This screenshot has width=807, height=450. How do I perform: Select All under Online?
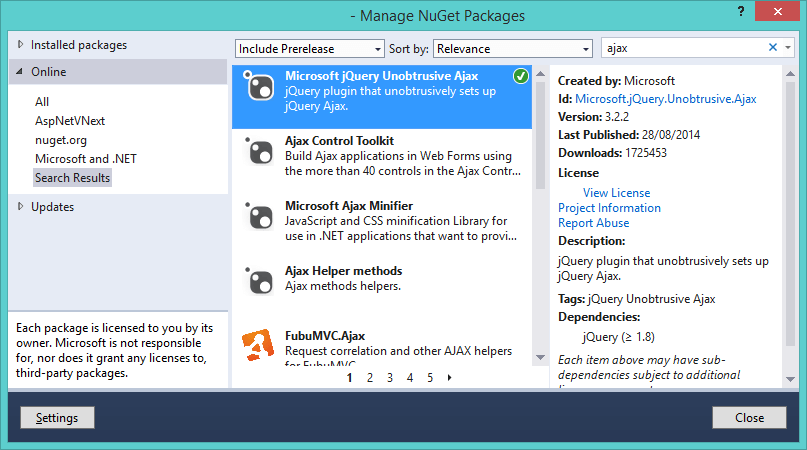tap(42, 102)
